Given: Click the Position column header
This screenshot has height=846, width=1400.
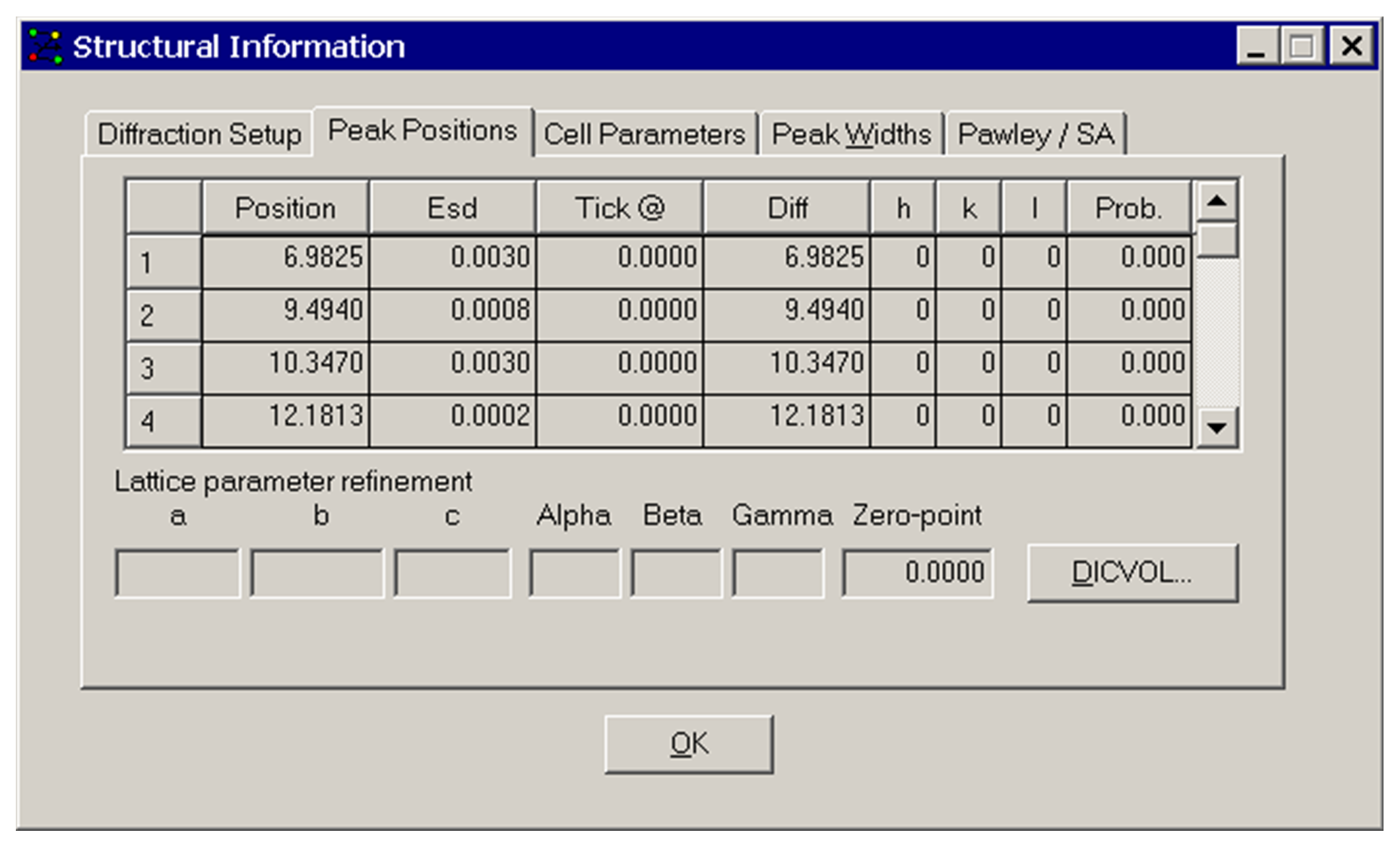Looking at the screenshot, I should pyautogui.click(x=286, y=208).
